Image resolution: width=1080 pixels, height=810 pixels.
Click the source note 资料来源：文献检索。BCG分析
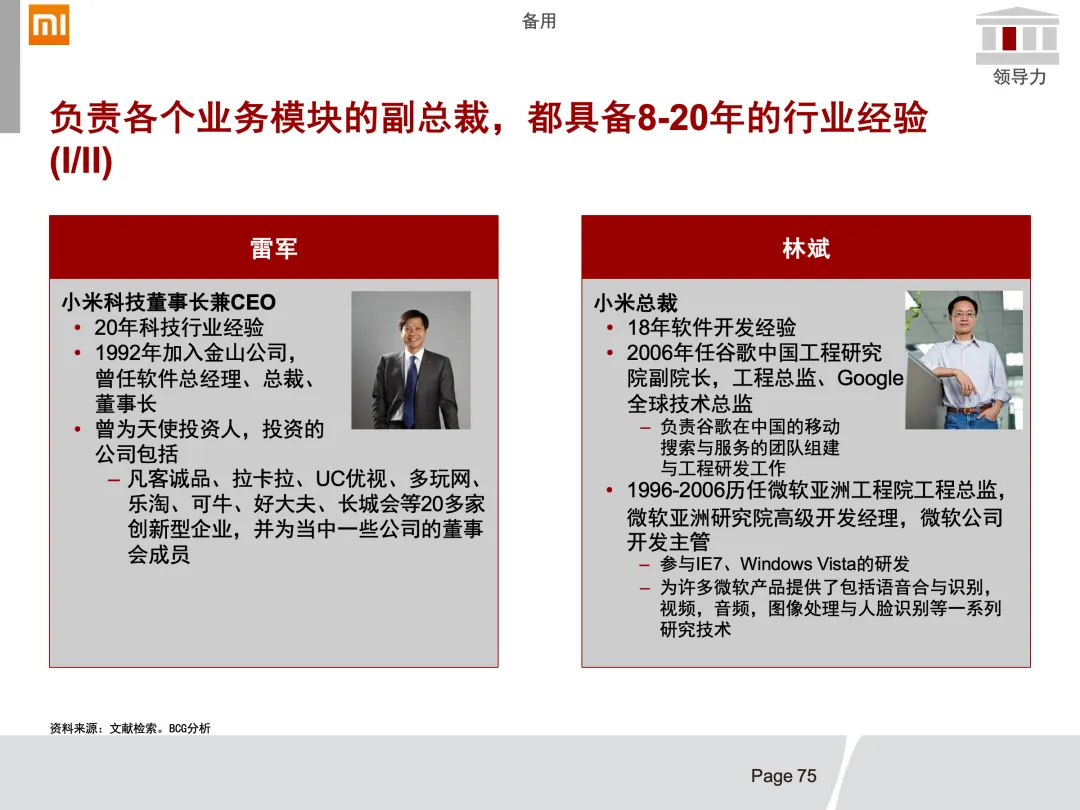(130, 728)
